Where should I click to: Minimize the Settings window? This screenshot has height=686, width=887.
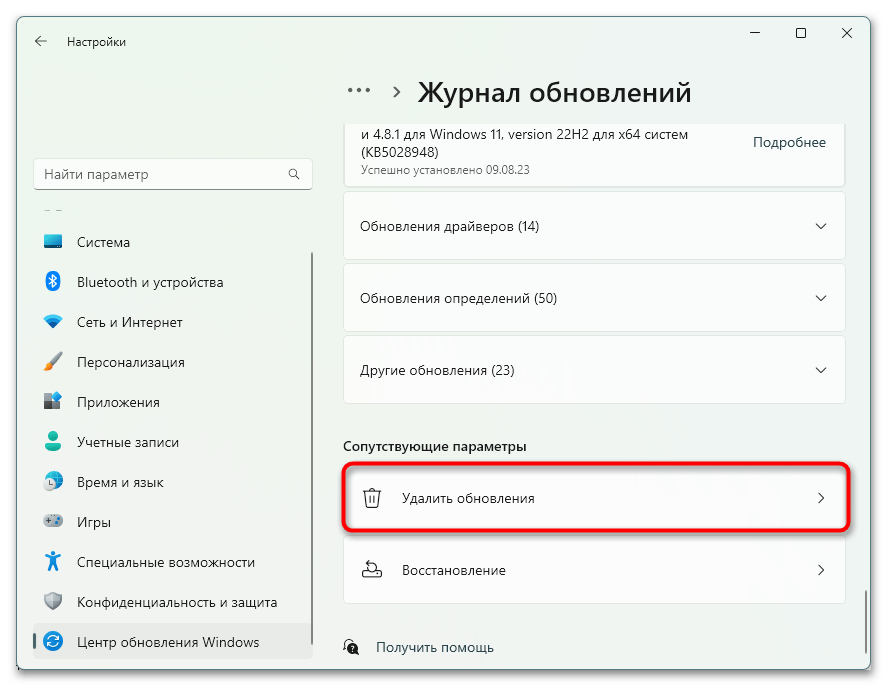tap(755, 33)
